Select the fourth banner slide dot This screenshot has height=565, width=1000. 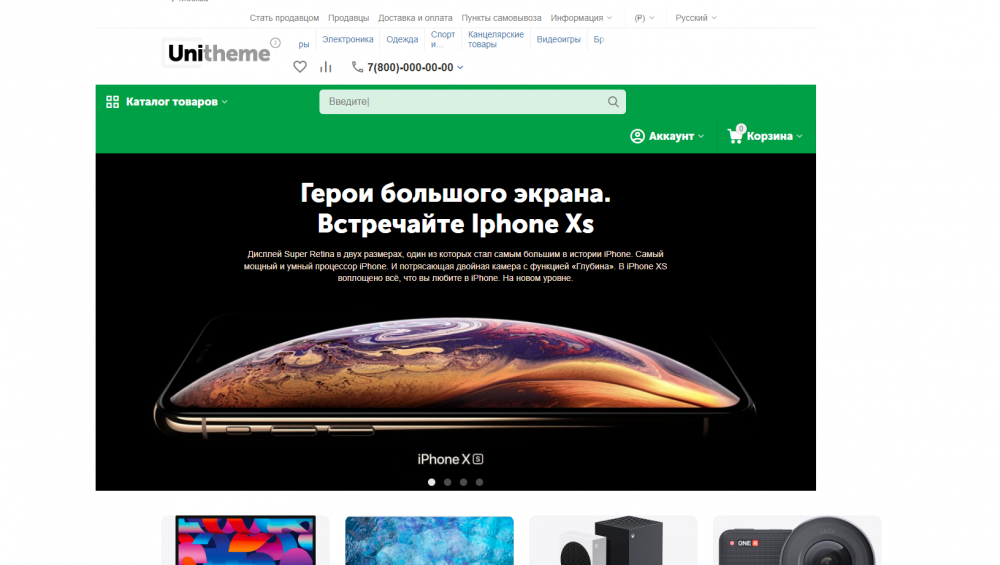click(x=480, y=482)
